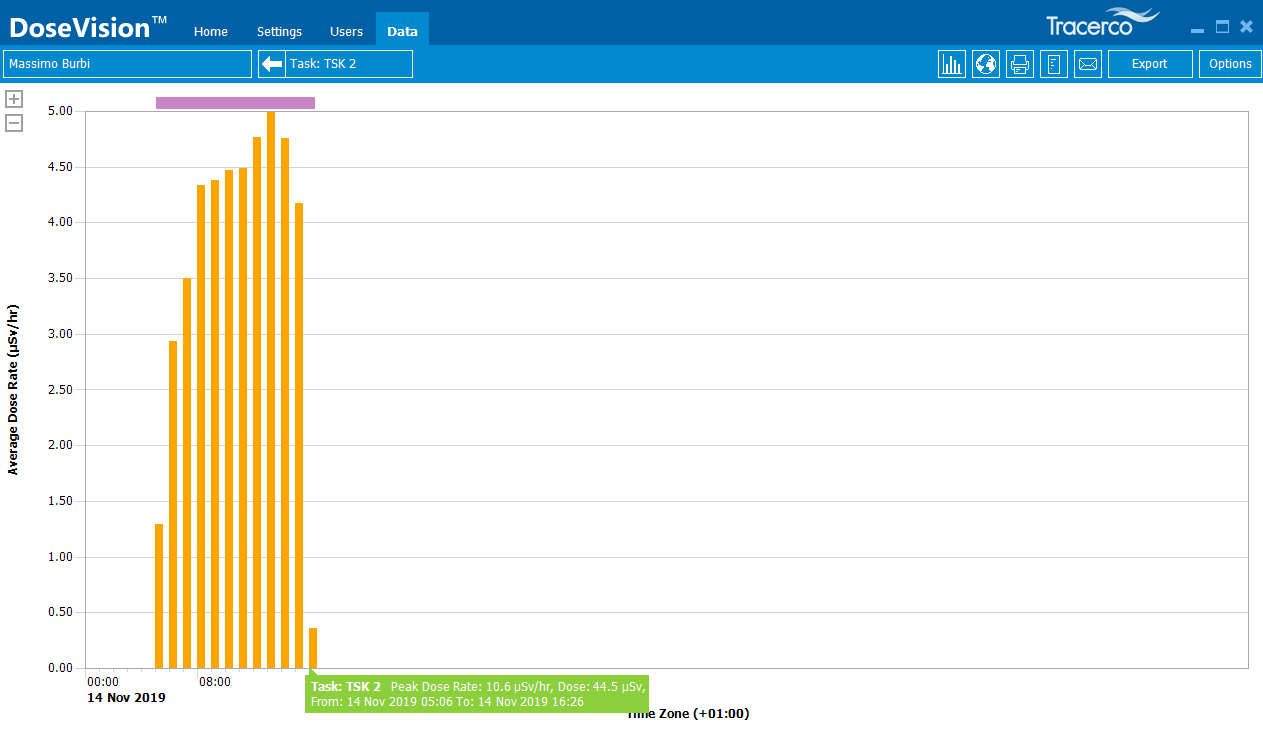Print the chart using the printer icon

(1020, 64)
